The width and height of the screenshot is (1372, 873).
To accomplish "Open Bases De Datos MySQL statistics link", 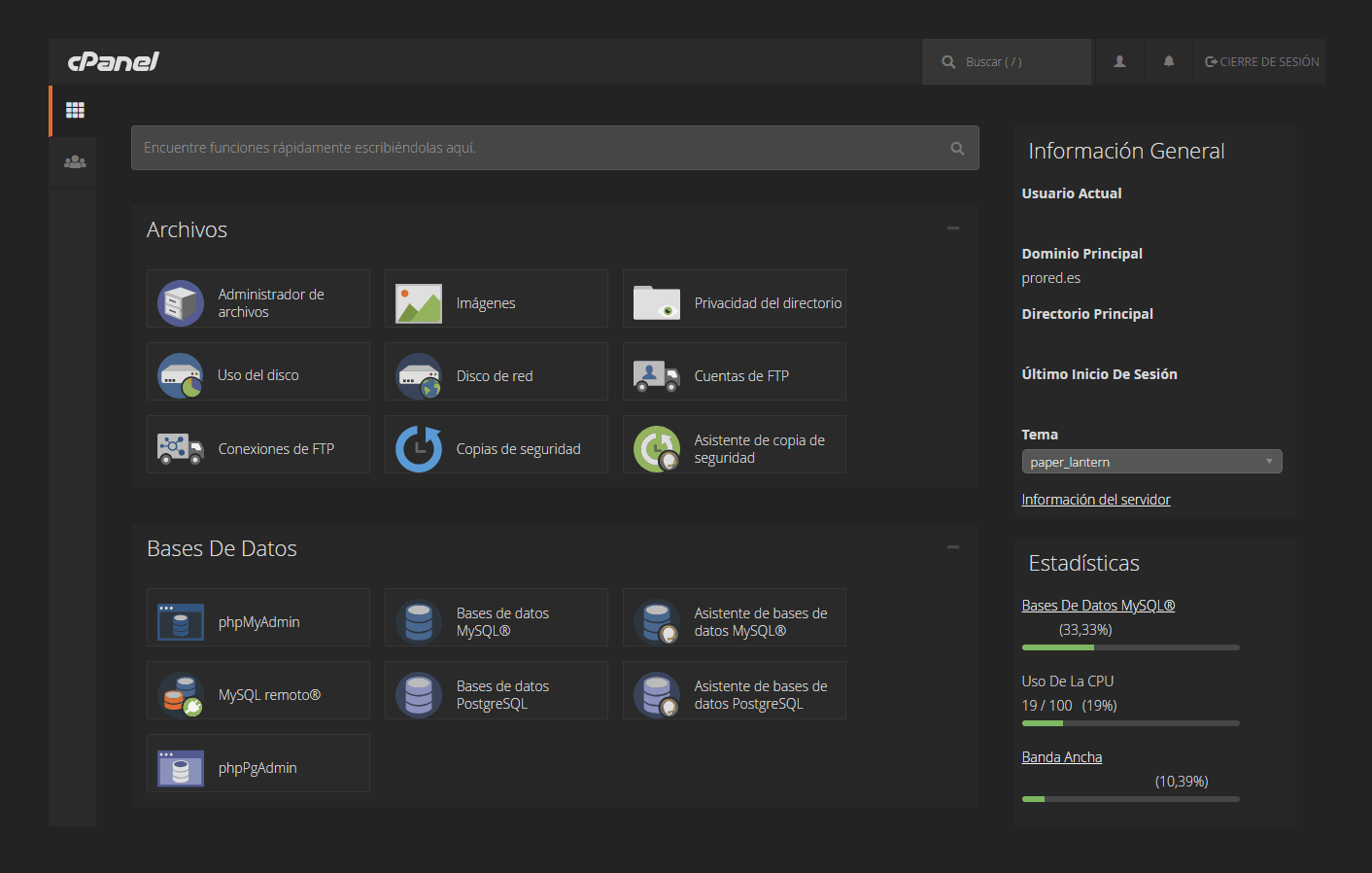I will pos(1098,606).
